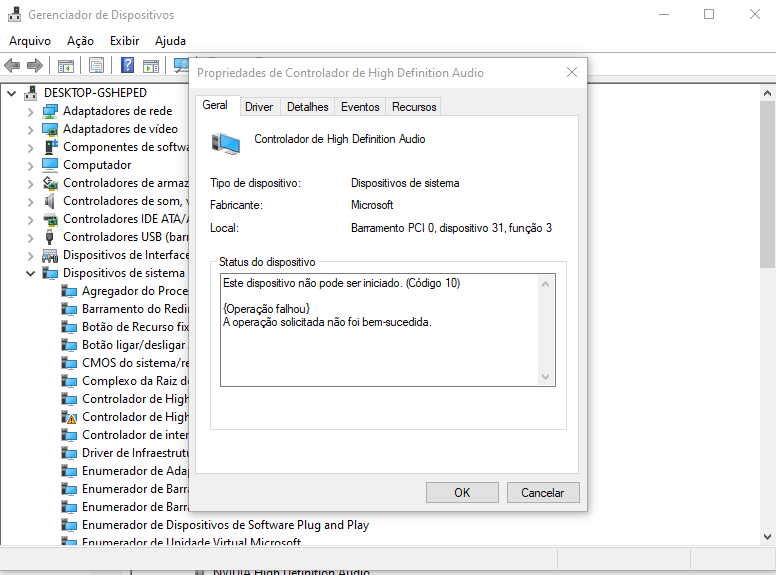Image resolution: width=776 pixels, height=575 pixels.
Task: Click the Botão ligar/desligar device icon
Action: 69,345
